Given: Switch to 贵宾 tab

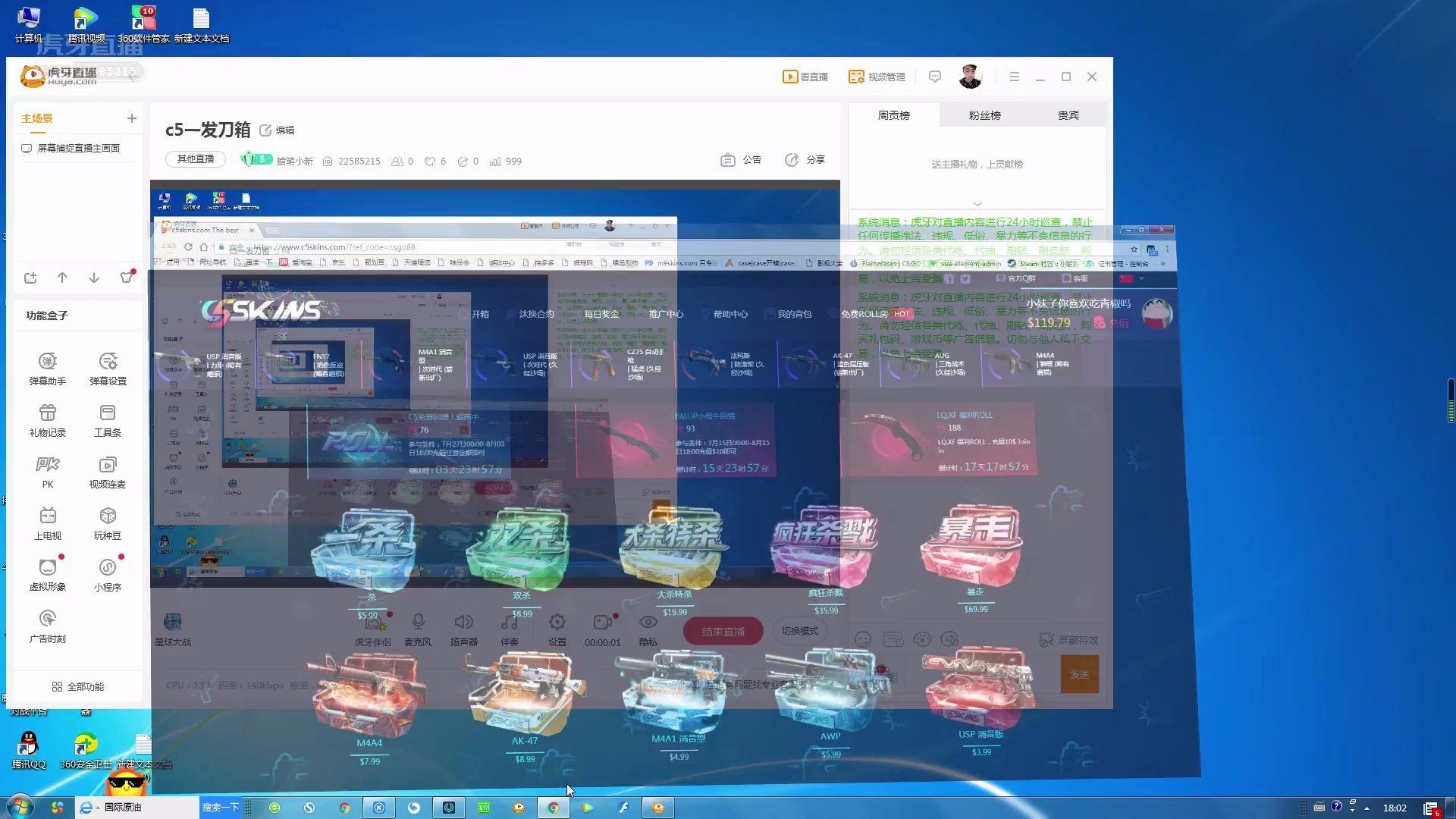Looking at the screenshot, I should tap(1068, 115).
